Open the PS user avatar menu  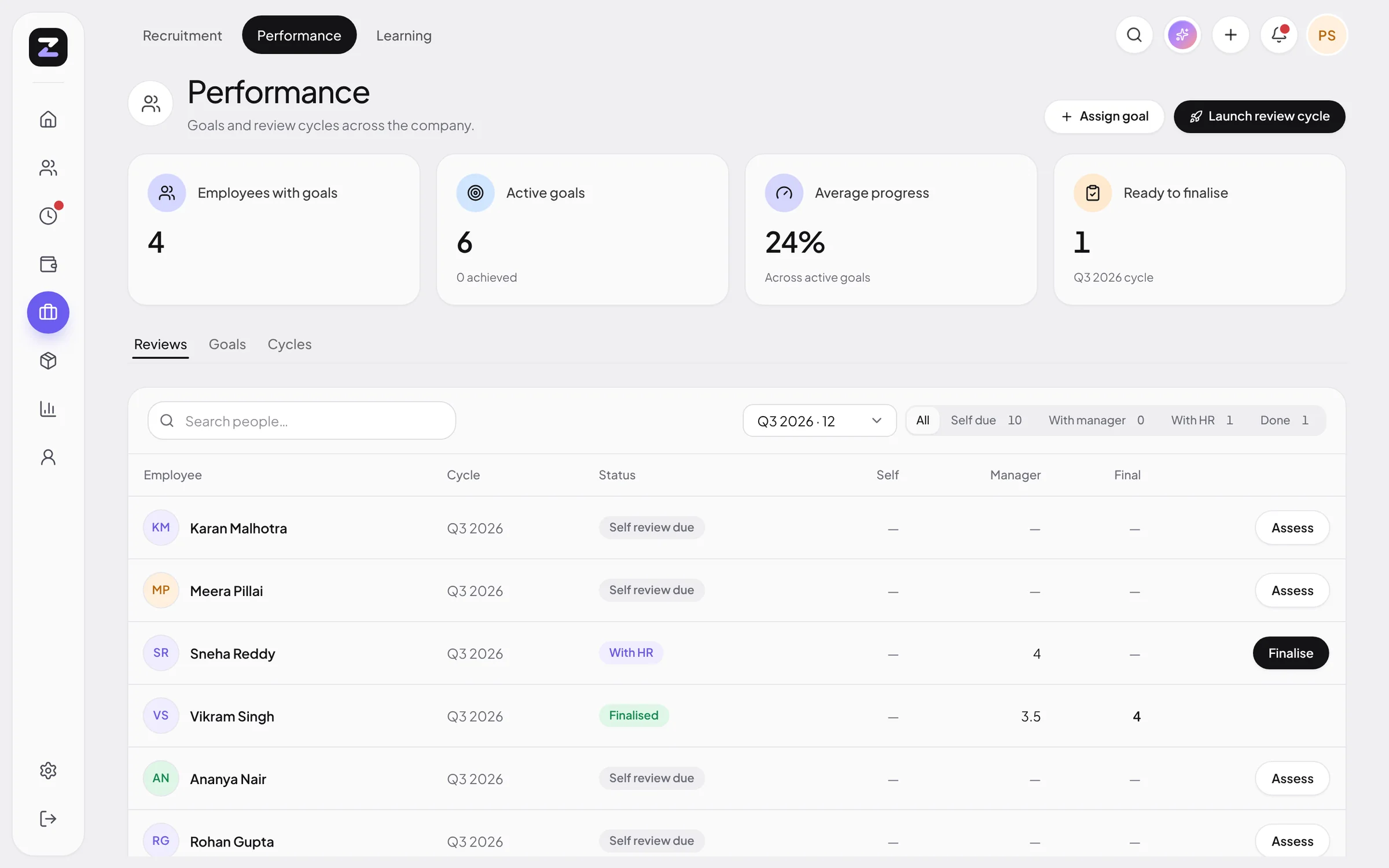tap(1327, 35)
